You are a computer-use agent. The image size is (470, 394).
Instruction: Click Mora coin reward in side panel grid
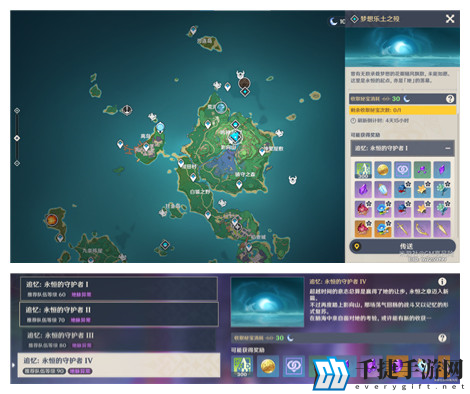pyautogui.click(x=382, y=170)
